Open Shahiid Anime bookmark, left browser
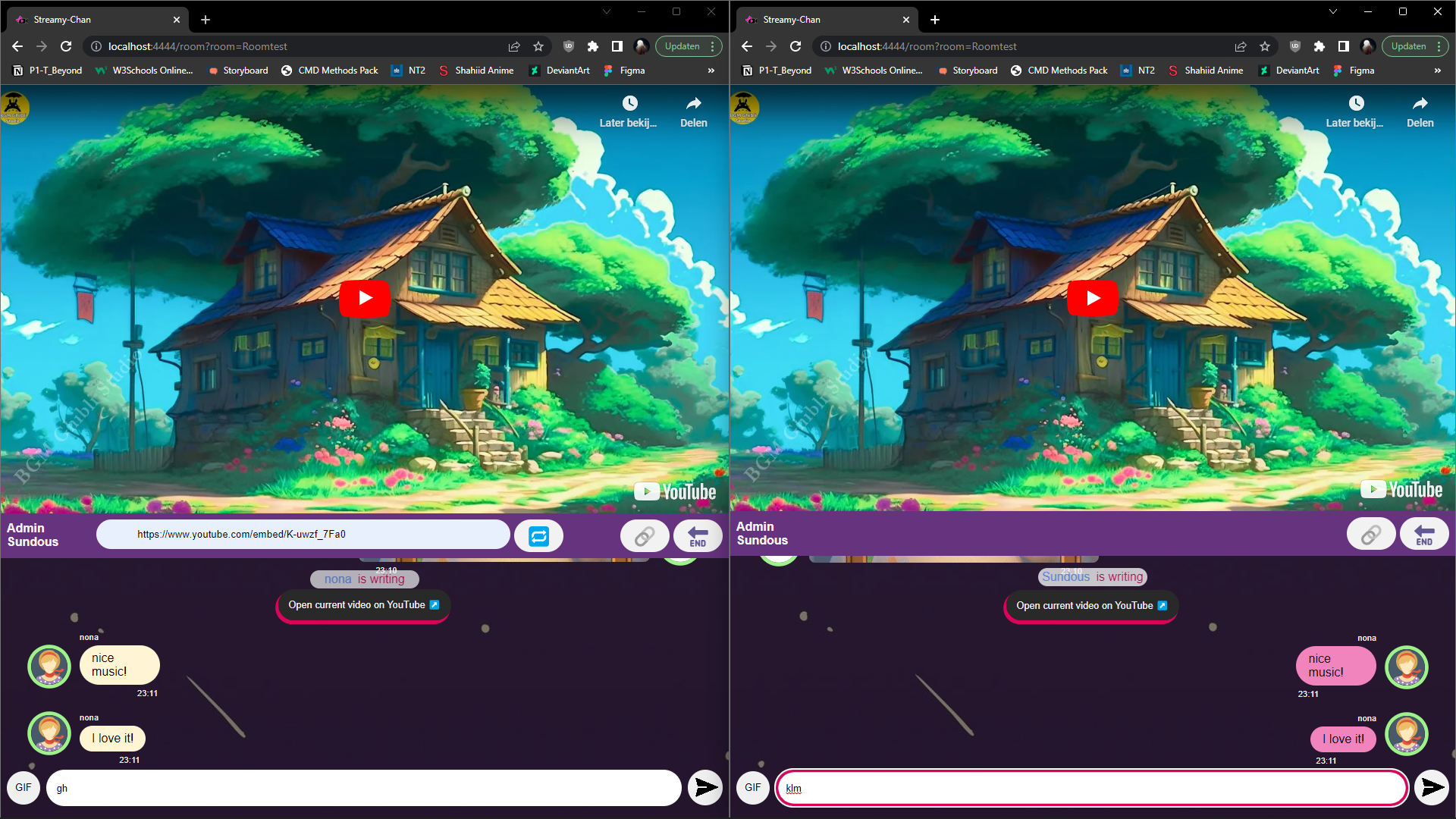1456x819 pixels. coord(476,71)
